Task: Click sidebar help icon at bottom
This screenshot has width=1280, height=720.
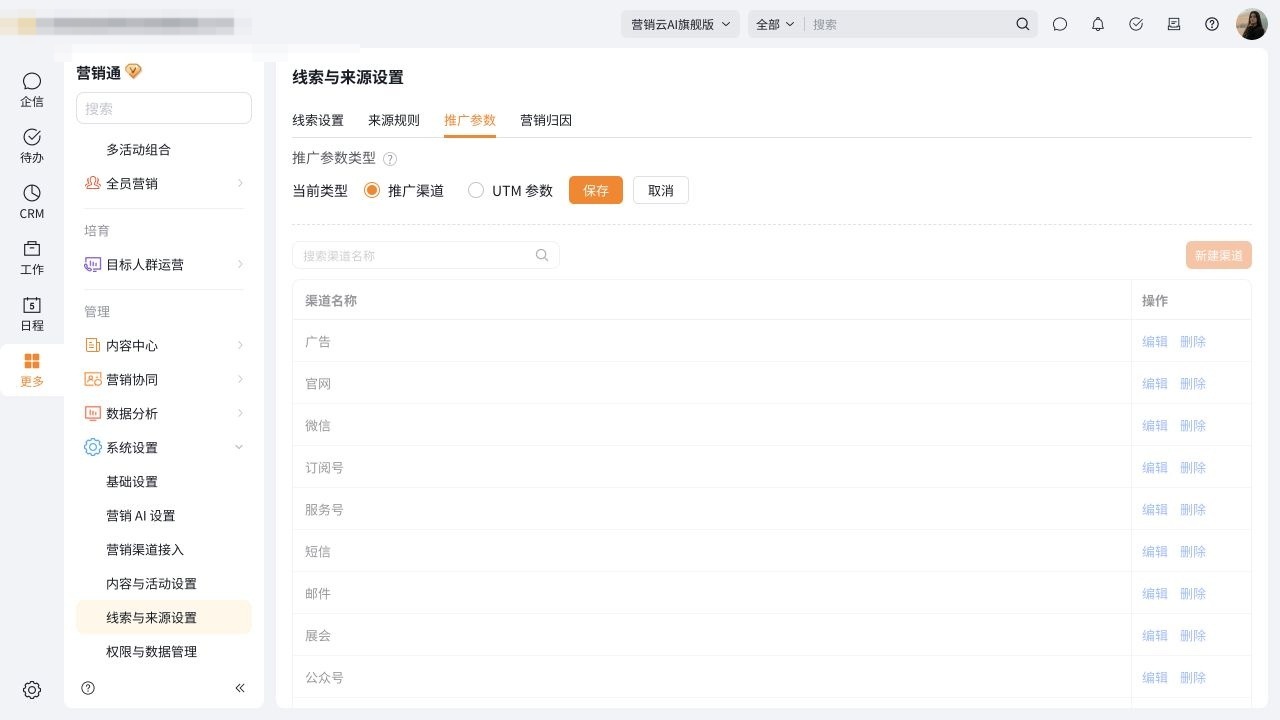Action: [x=88, y=688]
